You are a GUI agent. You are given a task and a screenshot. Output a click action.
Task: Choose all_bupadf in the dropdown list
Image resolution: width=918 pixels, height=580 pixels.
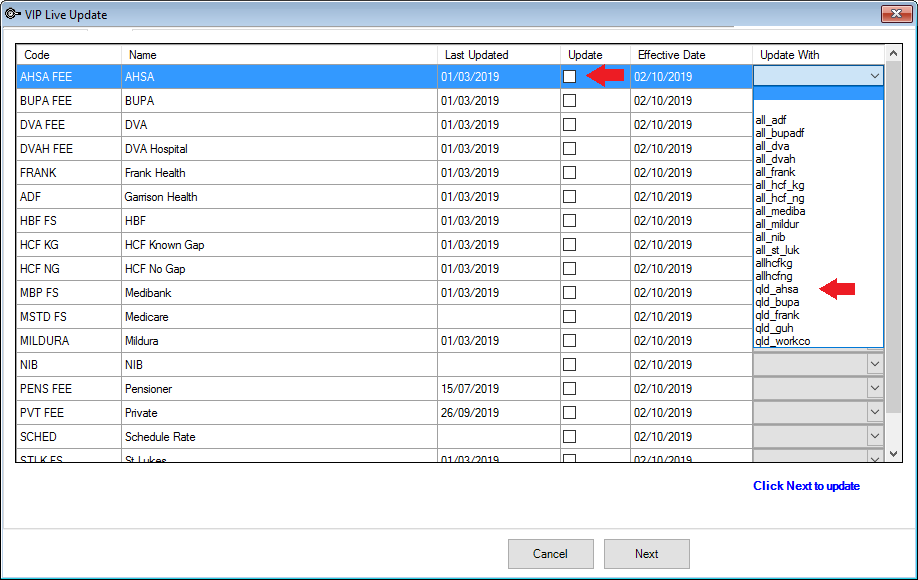[818, 133]
